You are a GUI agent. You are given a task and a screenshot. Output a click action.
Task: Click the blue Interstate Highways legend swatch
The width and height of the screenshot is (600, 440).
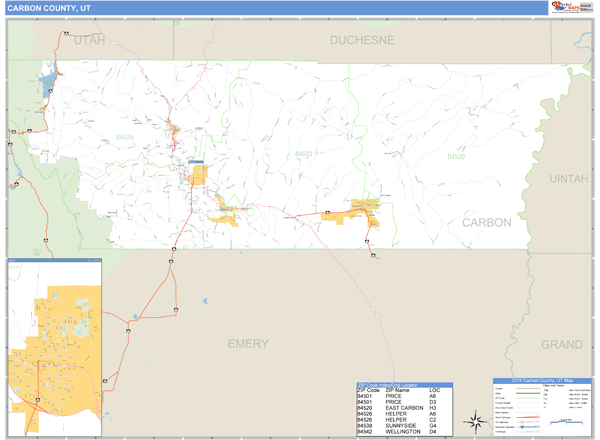click(528, 427)
